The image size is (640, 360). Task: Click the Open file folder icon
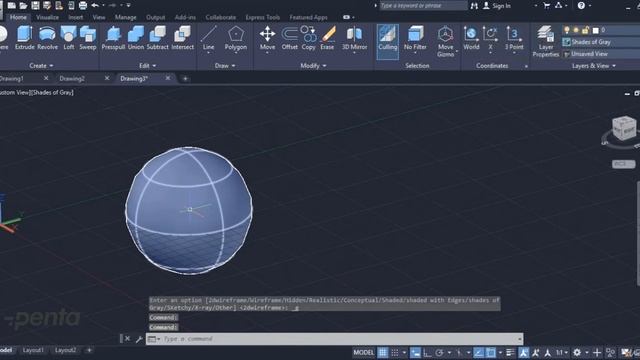[23, 5]
